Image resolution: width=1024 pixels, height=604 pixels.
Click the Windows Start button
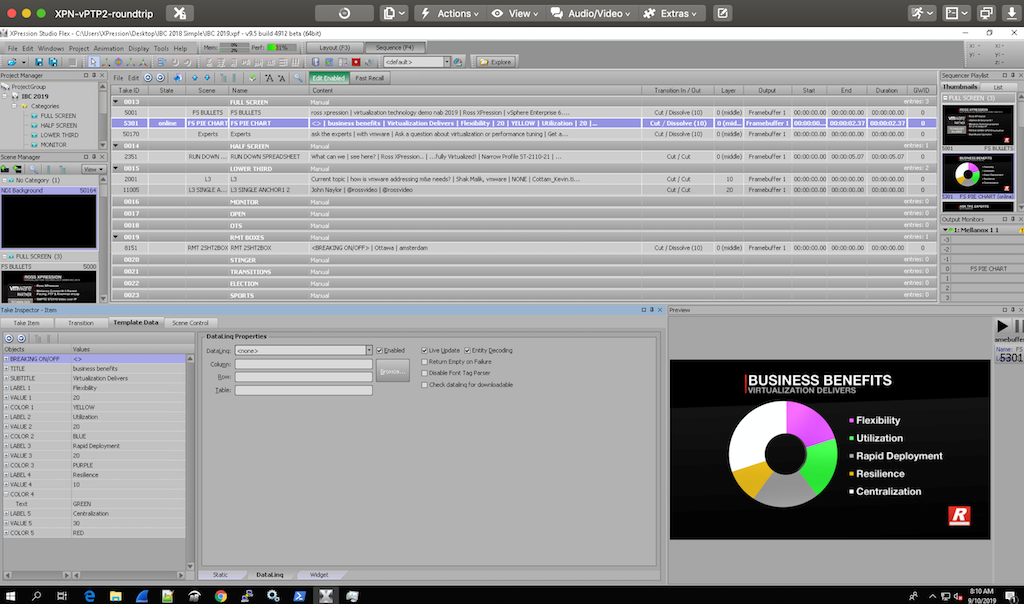point(10,596)
